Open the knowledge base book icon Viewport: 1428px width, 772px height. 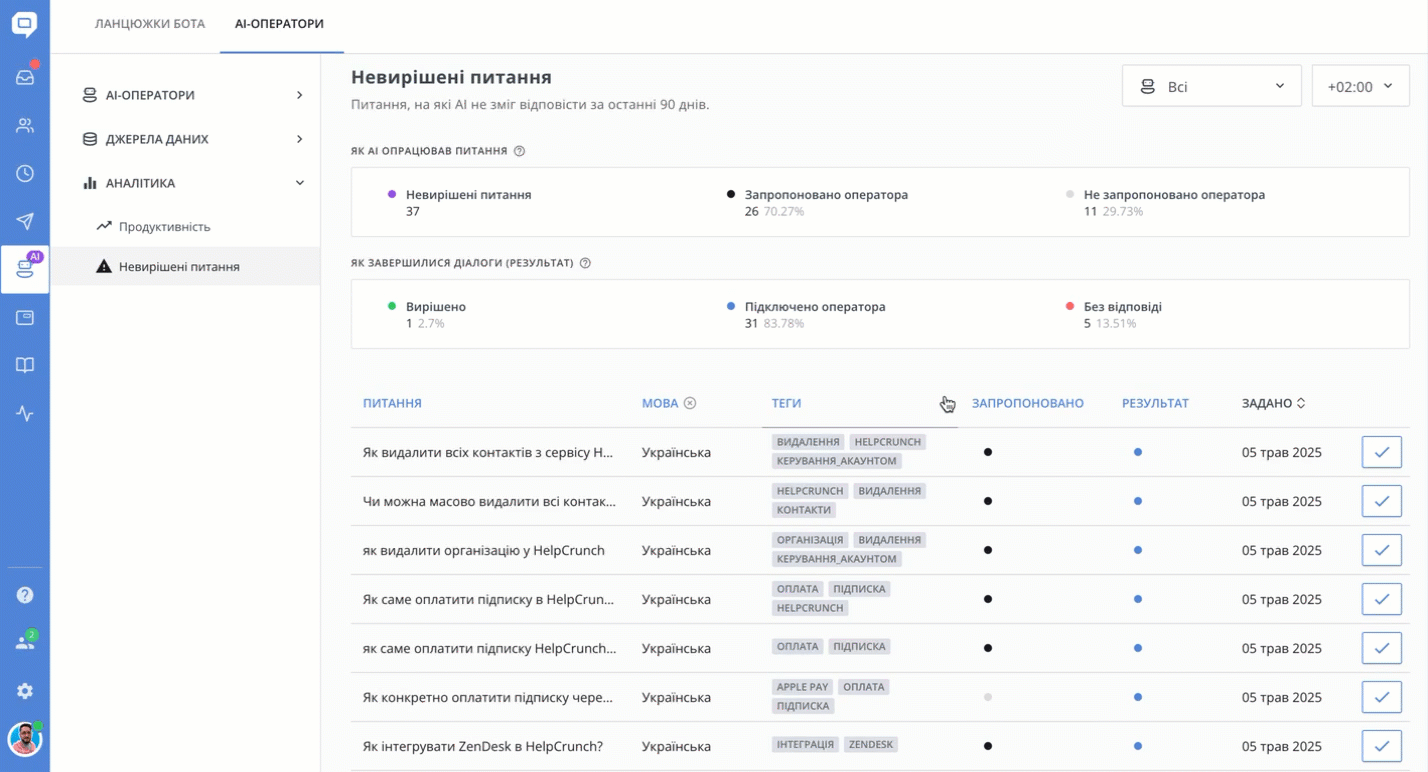25,365
